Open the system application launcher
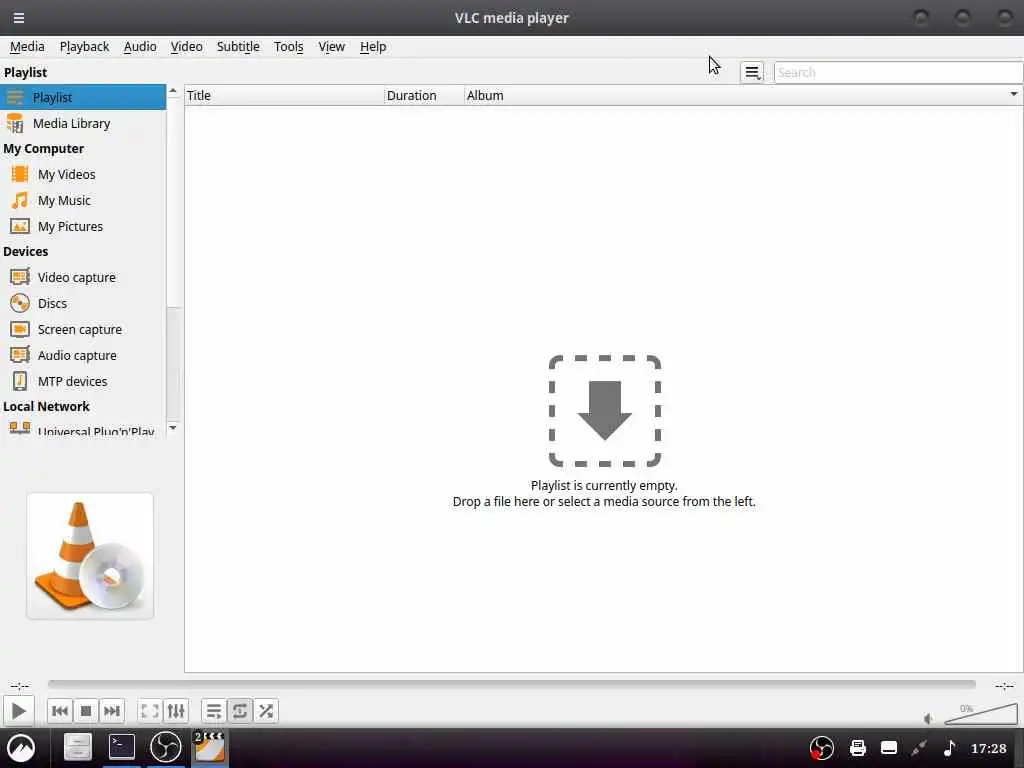Viewport: 1024px width, 768px height. 21,748
